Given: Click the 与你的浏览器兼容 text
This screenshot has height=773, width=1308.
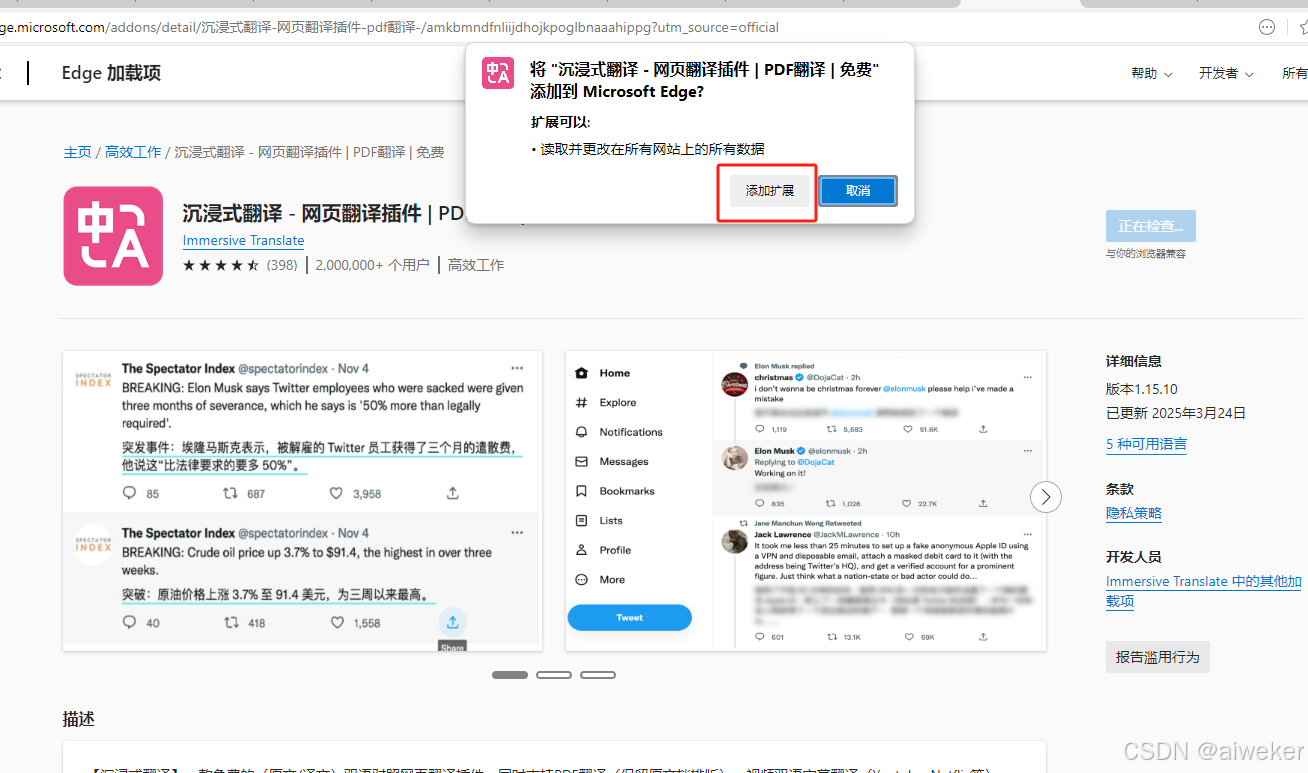Looking at the screenshot, I should tap(1146, 254).
